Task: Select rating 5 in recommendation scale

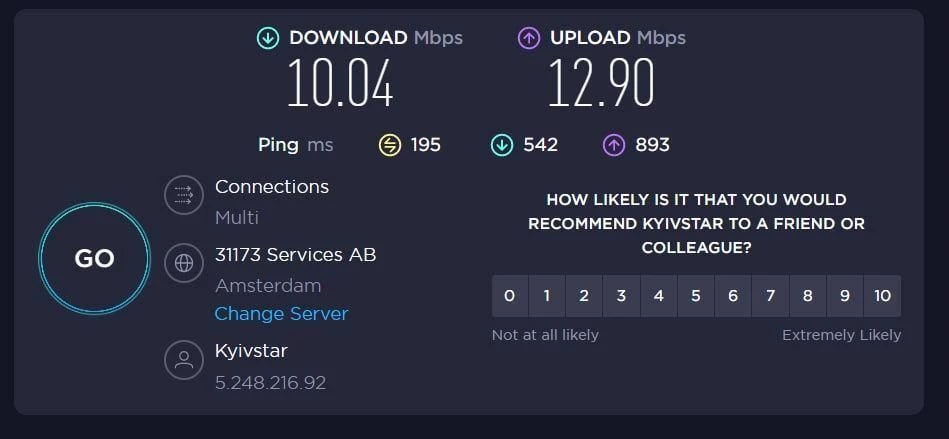Action: [x=696, y=296]
